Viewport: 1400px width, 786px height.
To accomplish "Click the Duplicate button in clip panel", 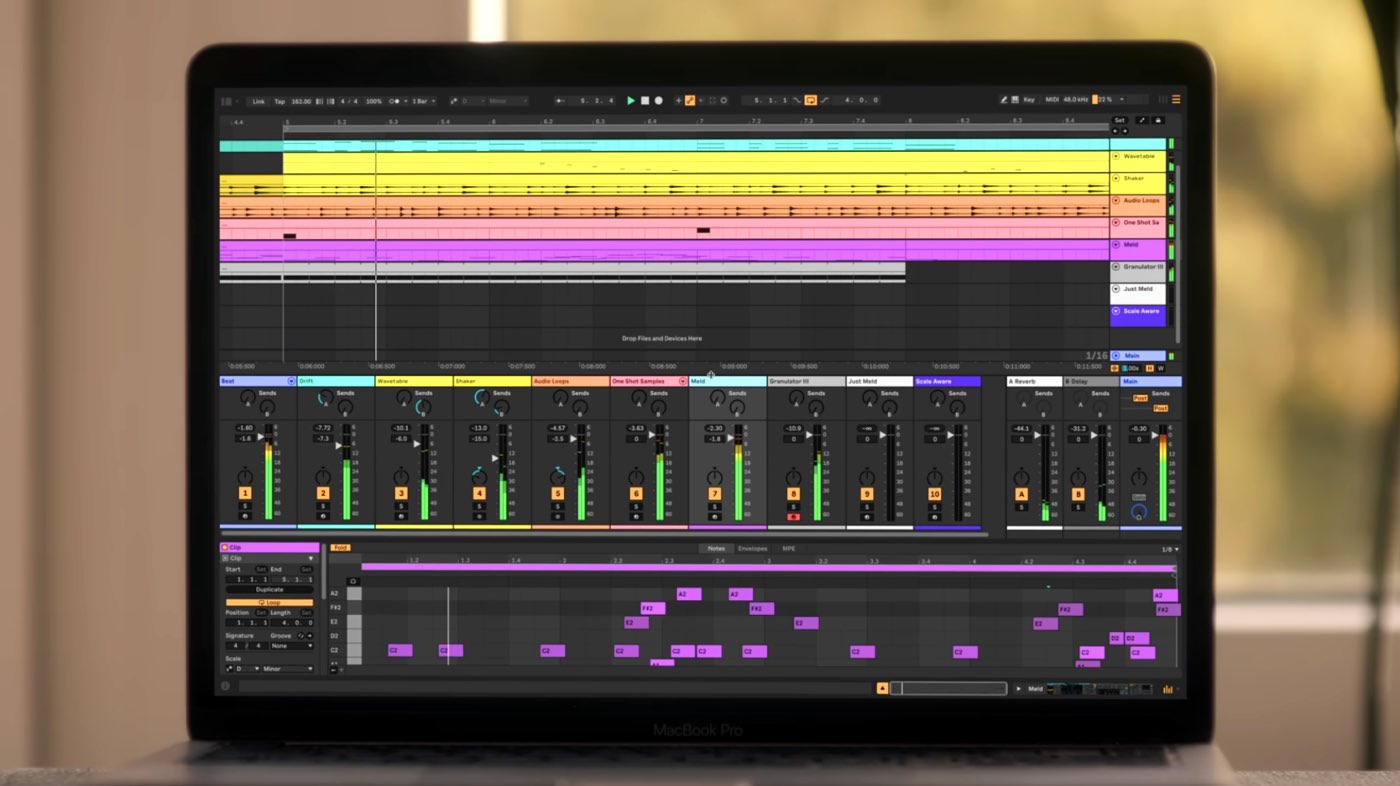I will (x=269, y=590).
